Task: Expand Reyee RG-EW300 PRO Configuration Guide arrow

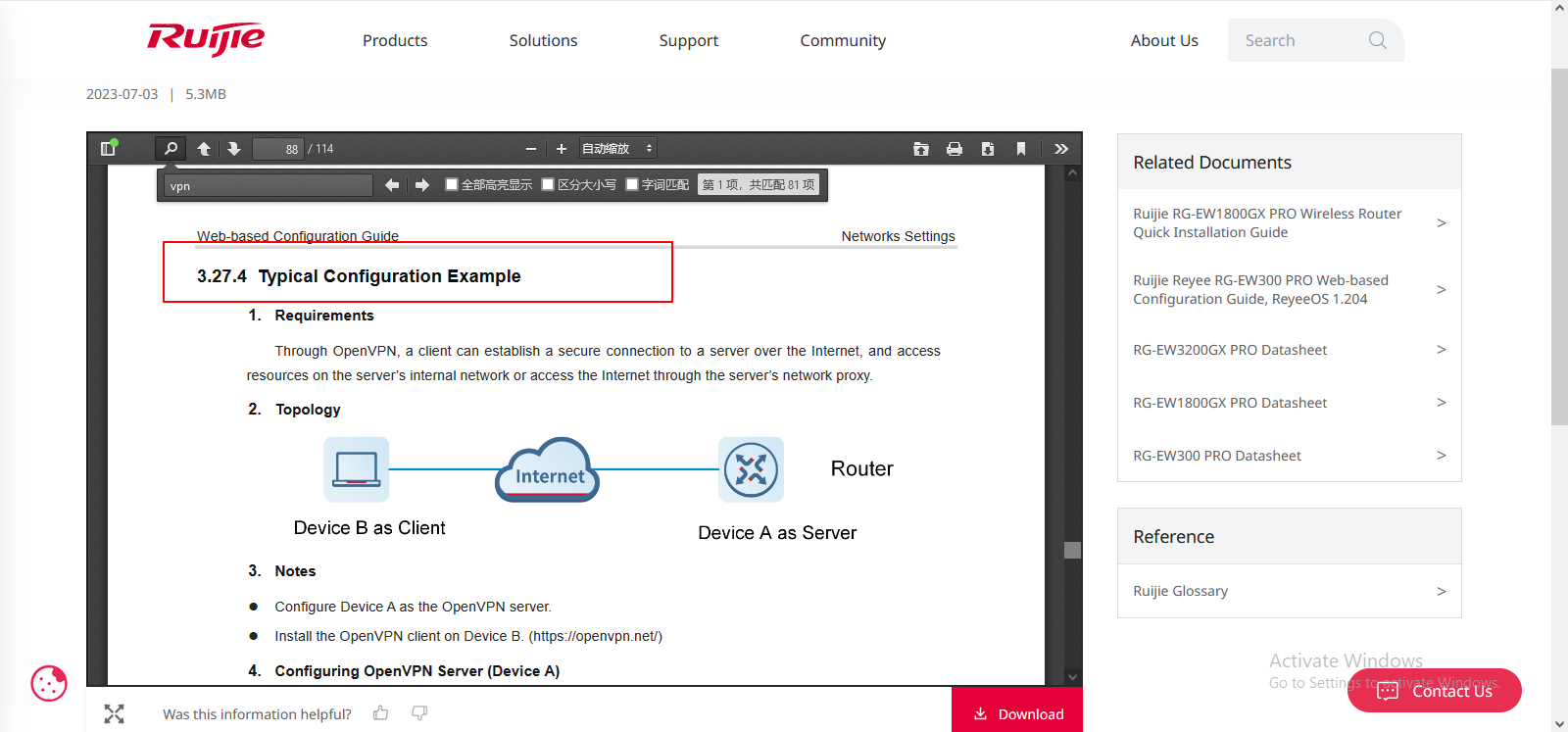Action: [x=1442, y=290]
